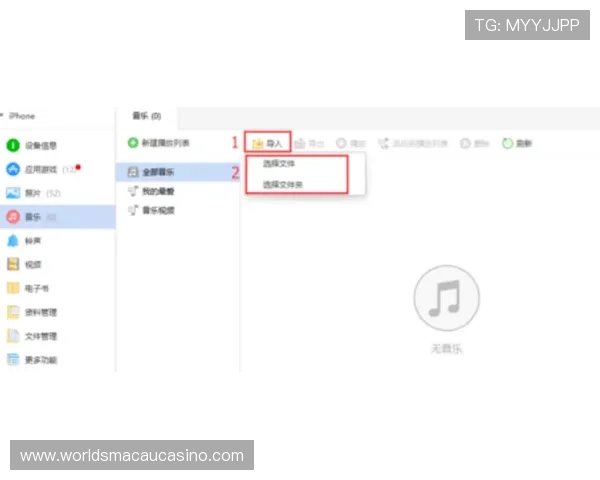Select 全部音乐 all music list
The width and height of the screenshot is (600, 480).
coord(178,172)
